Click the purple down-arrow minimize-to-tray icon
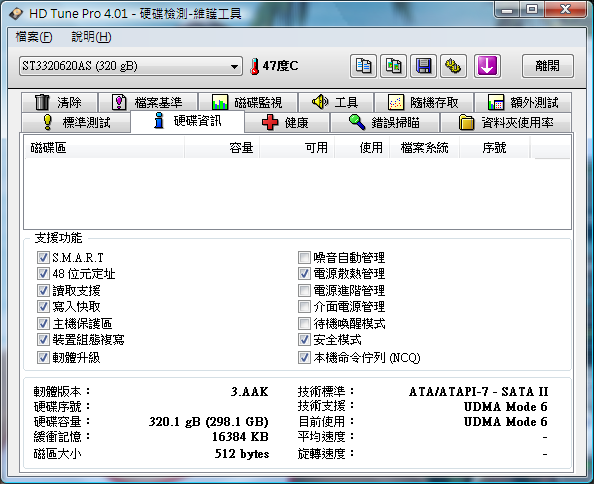Image resolution: width=594 pixels, height=484 pixels. tap(487, 66)
